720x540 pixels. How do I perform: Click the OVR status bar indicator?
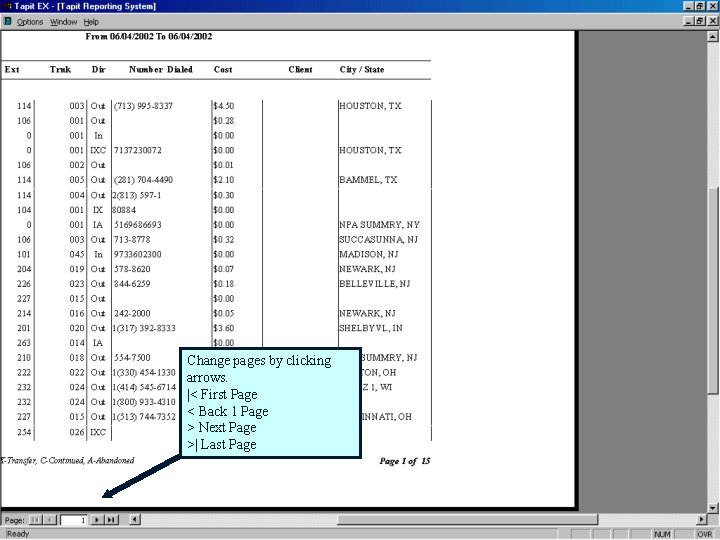point(705,534)
